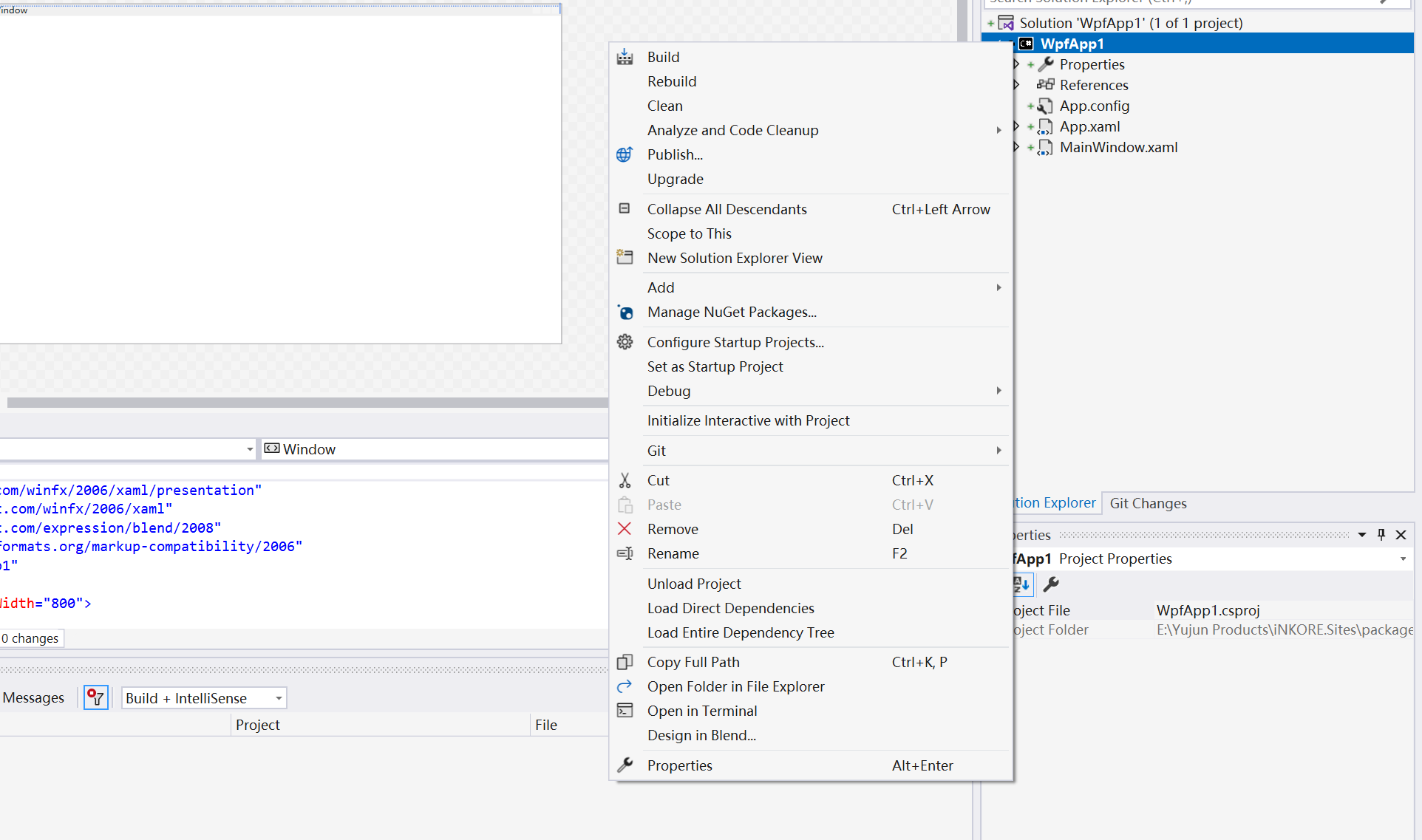Image resolution: width=1422 pixels, height=840 pixels.
Task: Click the horizontal scrollbar under designer
Action: click(x=307, y=403)
